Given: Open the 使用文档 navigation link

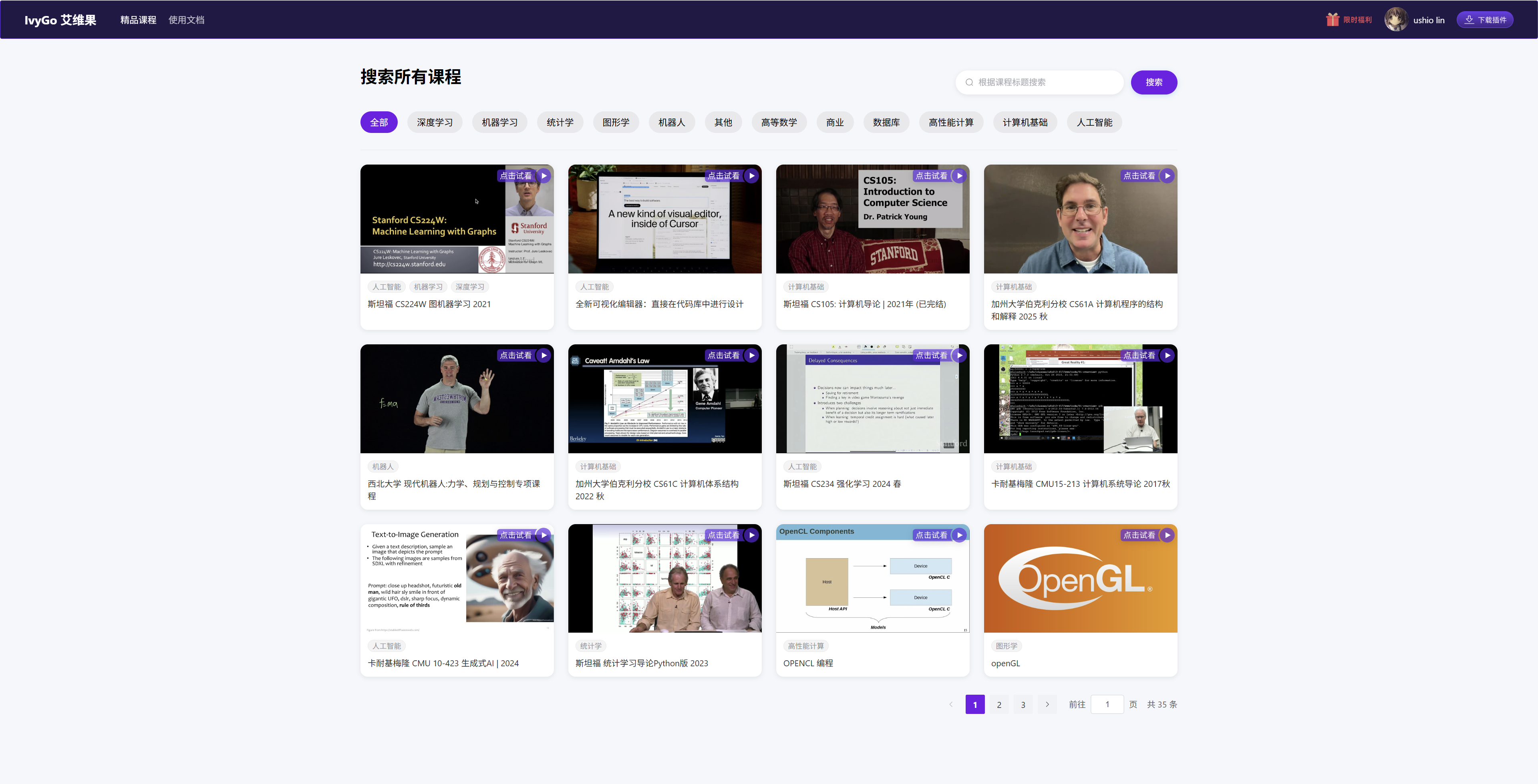Looking at the screenshot, I should point(186,20).
